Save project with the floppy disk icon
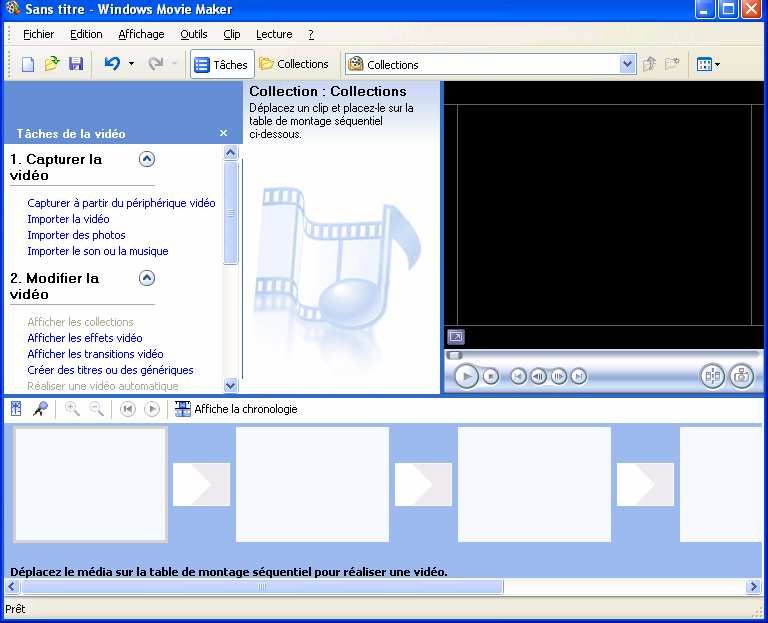The width and height of the screenshot is (768, 623). point(76,64)
